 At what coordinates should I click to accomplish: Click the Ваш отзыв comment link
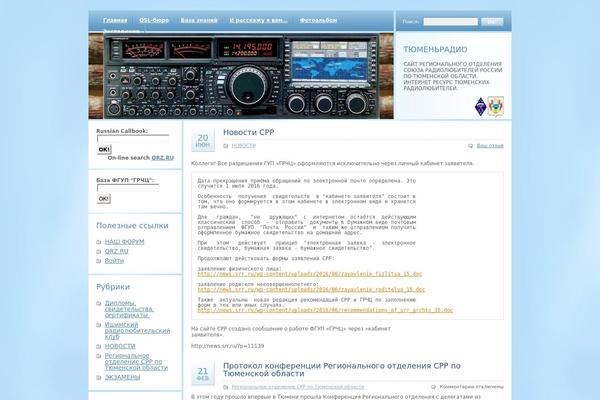pyautogui.click(x=490, y=146)
